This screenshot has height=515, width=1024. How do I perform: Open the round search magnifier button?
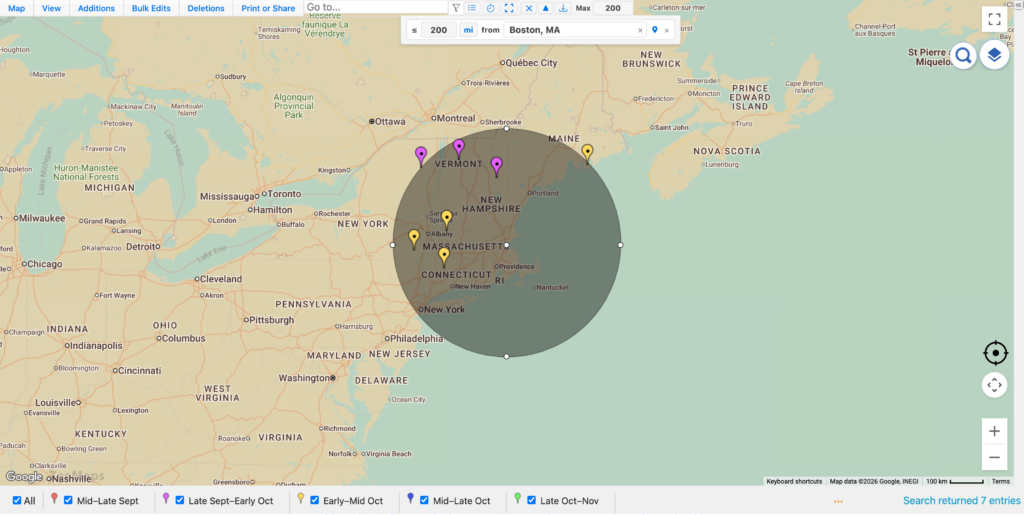[963, 56]
